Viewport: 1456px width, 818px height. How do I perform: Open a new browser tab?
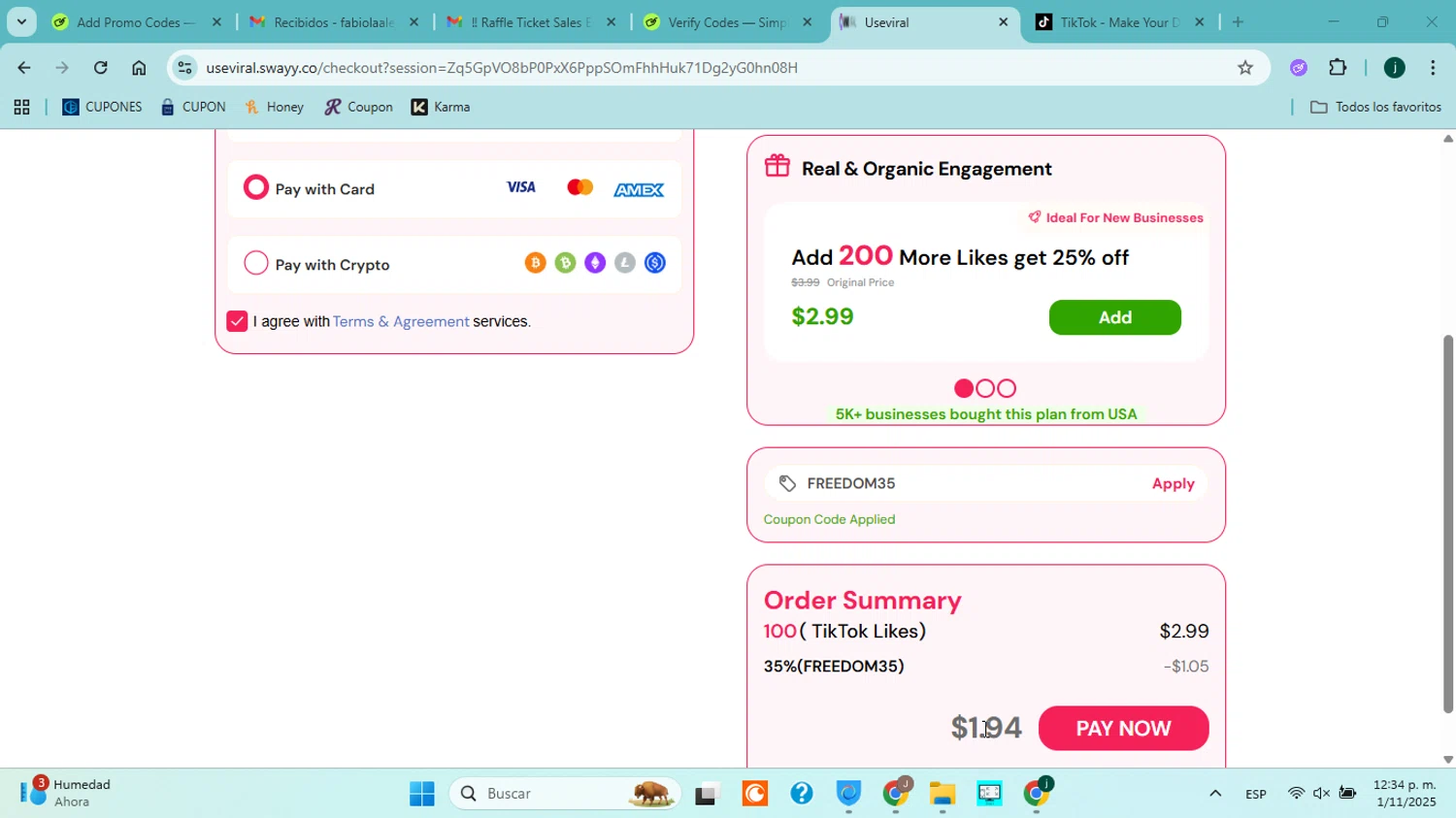coord(1238,21)
